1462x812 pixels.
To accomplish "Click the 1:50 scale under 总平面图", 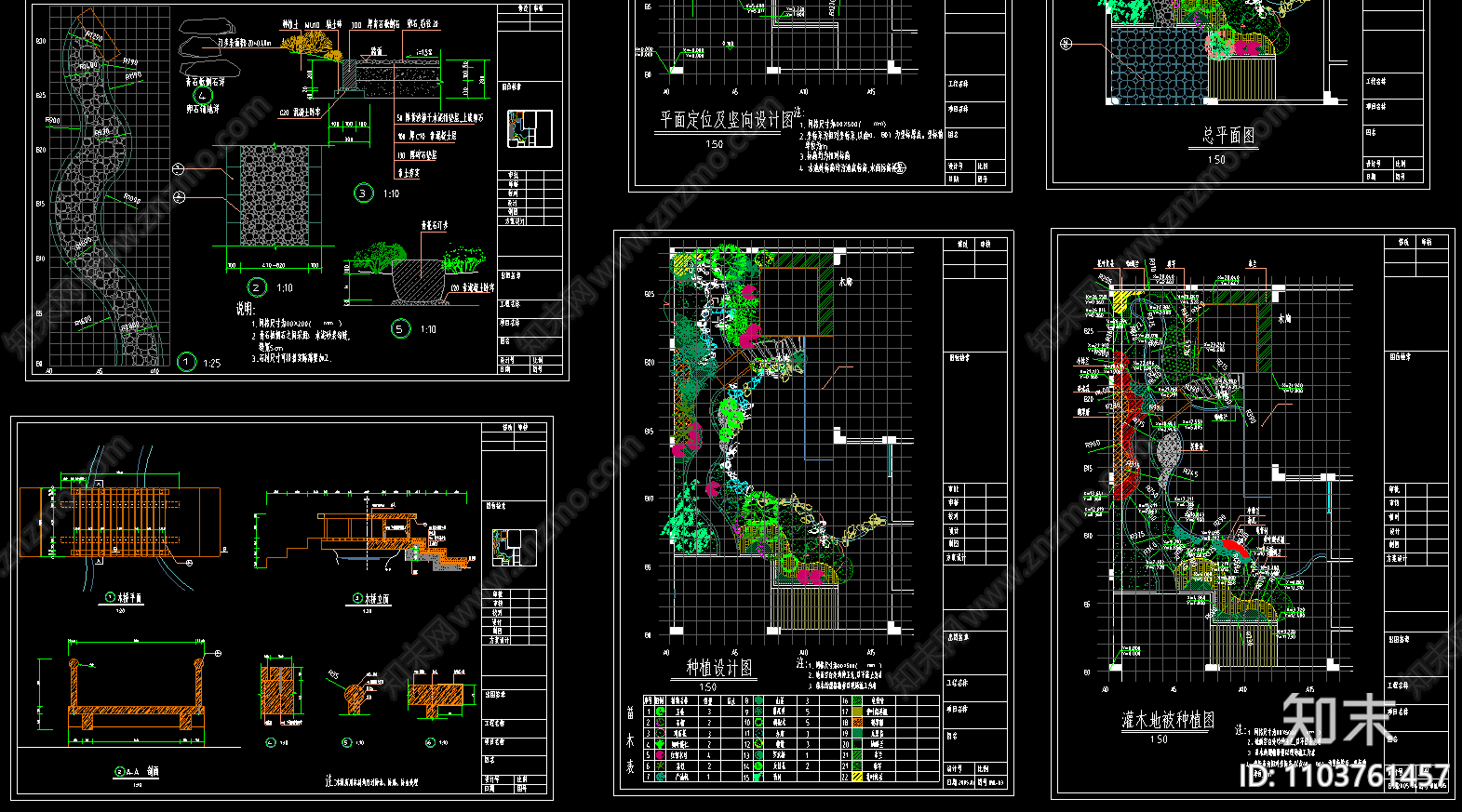I will pos(1216,160).
